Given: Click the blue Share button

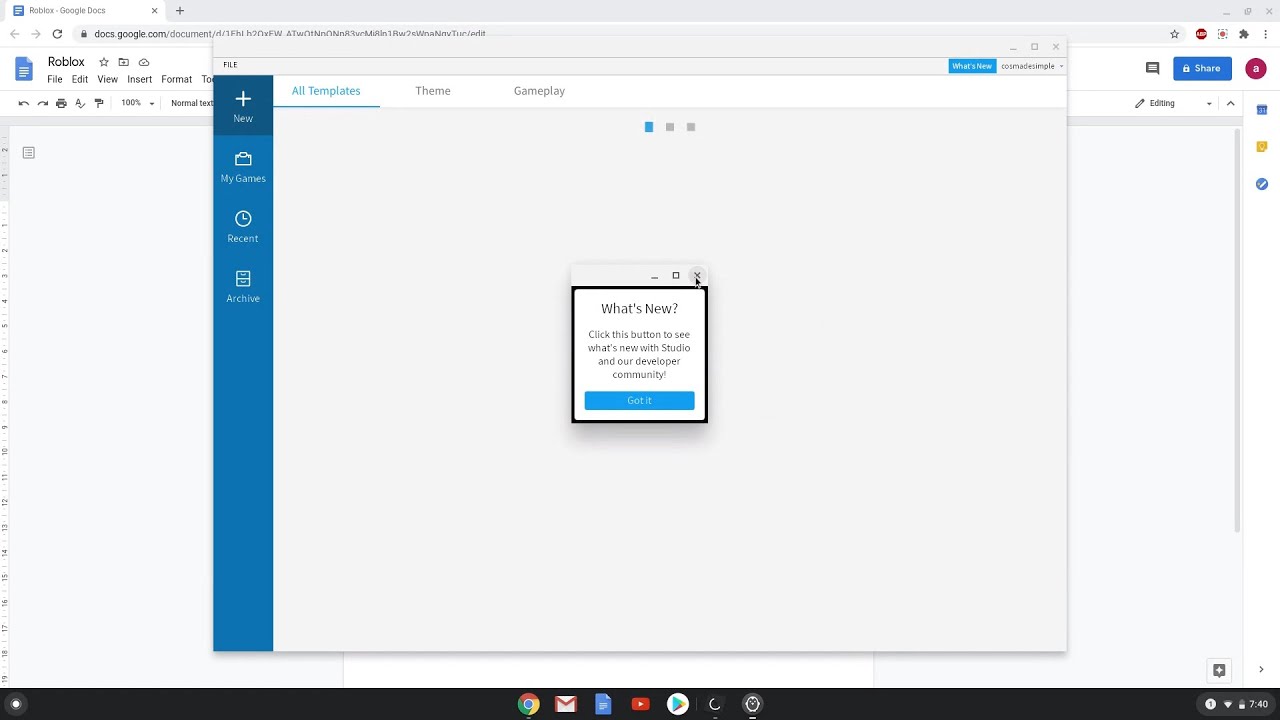Looking at the screenshot, I should pyautogui.click(x=1202, y=68).
